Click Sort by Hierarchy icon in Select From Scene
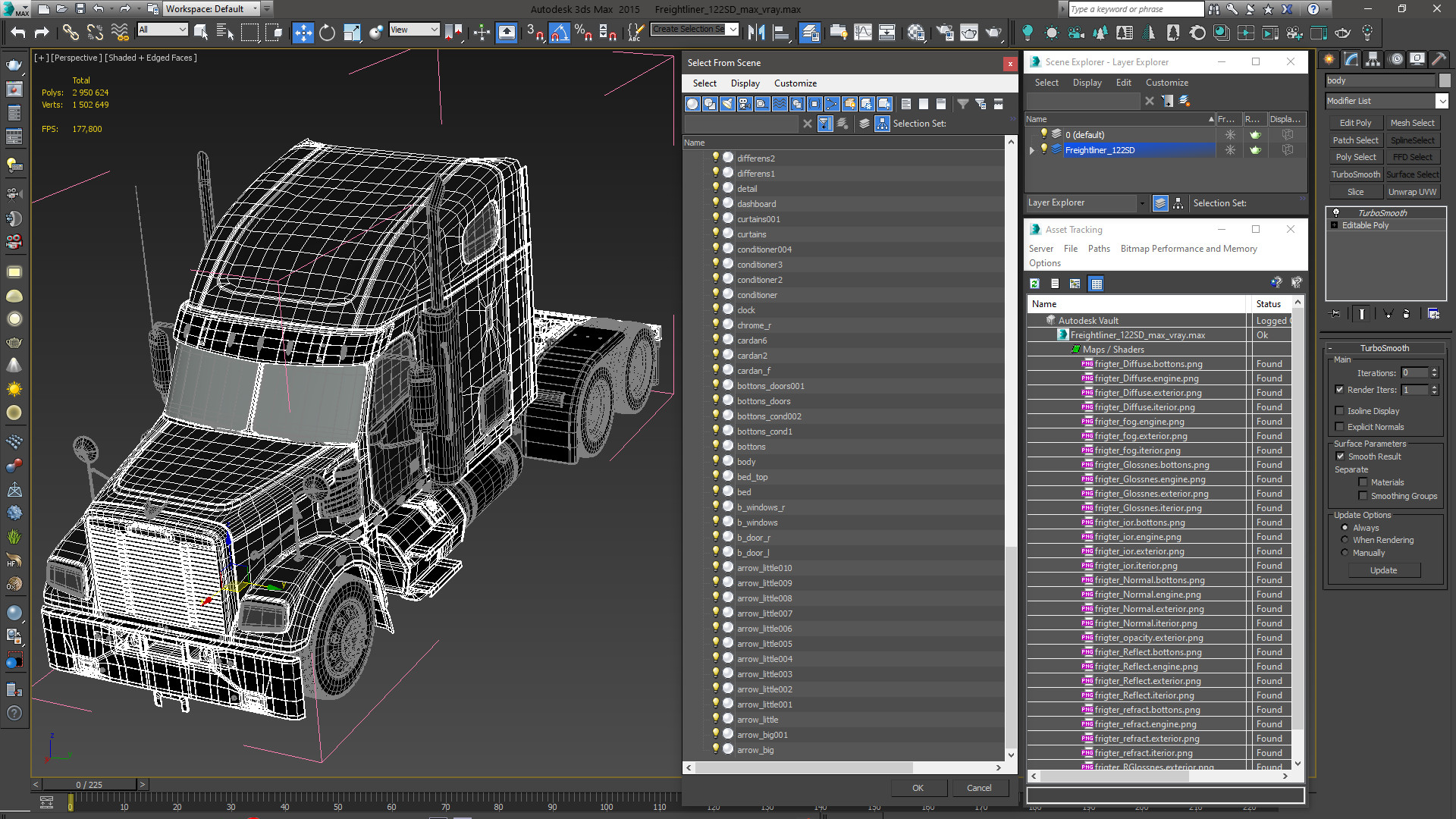Screen dimensions: 1456x819 click(882, 124)
